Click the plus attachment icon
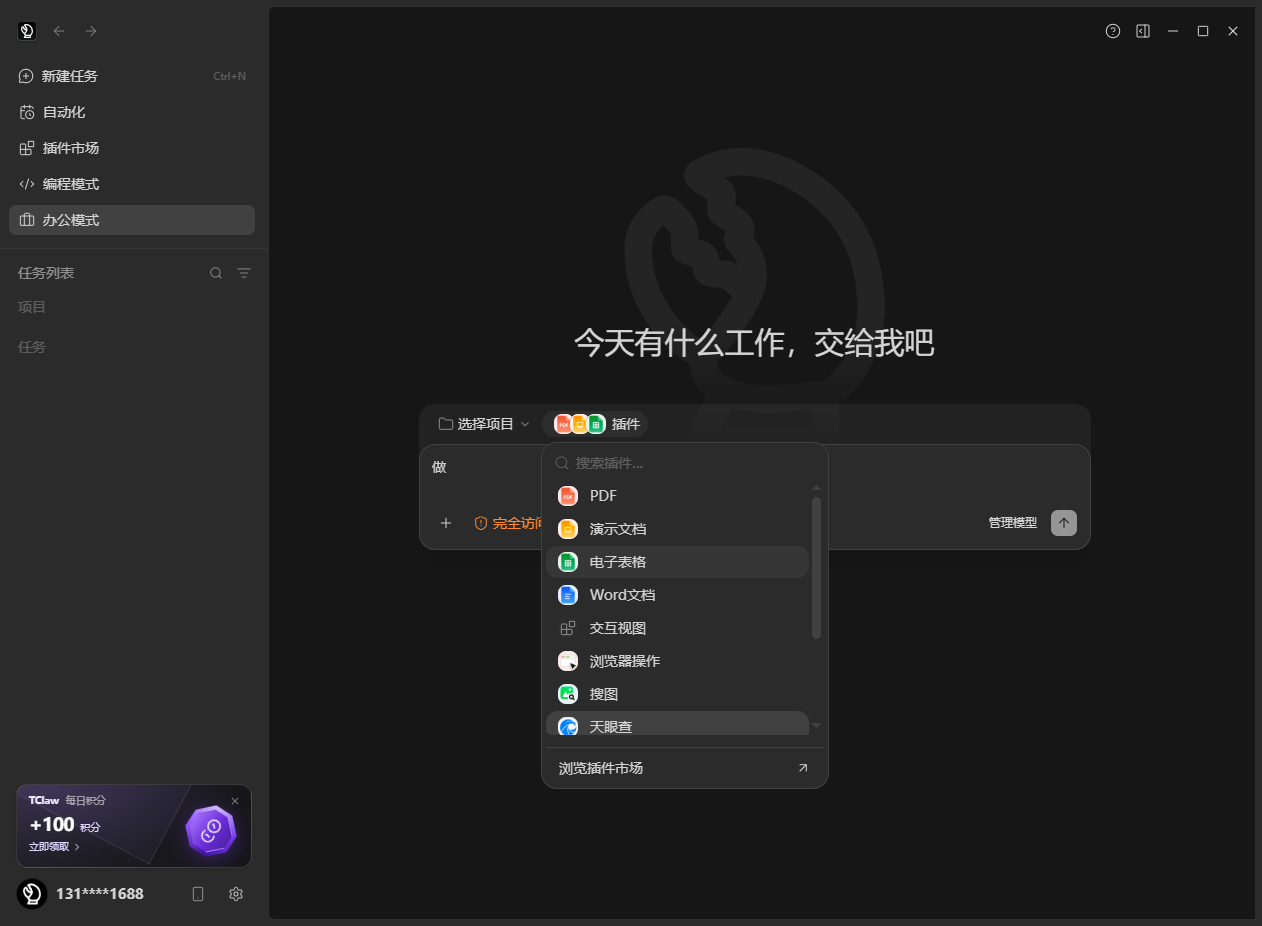 pyautogui.click(x=446, y=523)
